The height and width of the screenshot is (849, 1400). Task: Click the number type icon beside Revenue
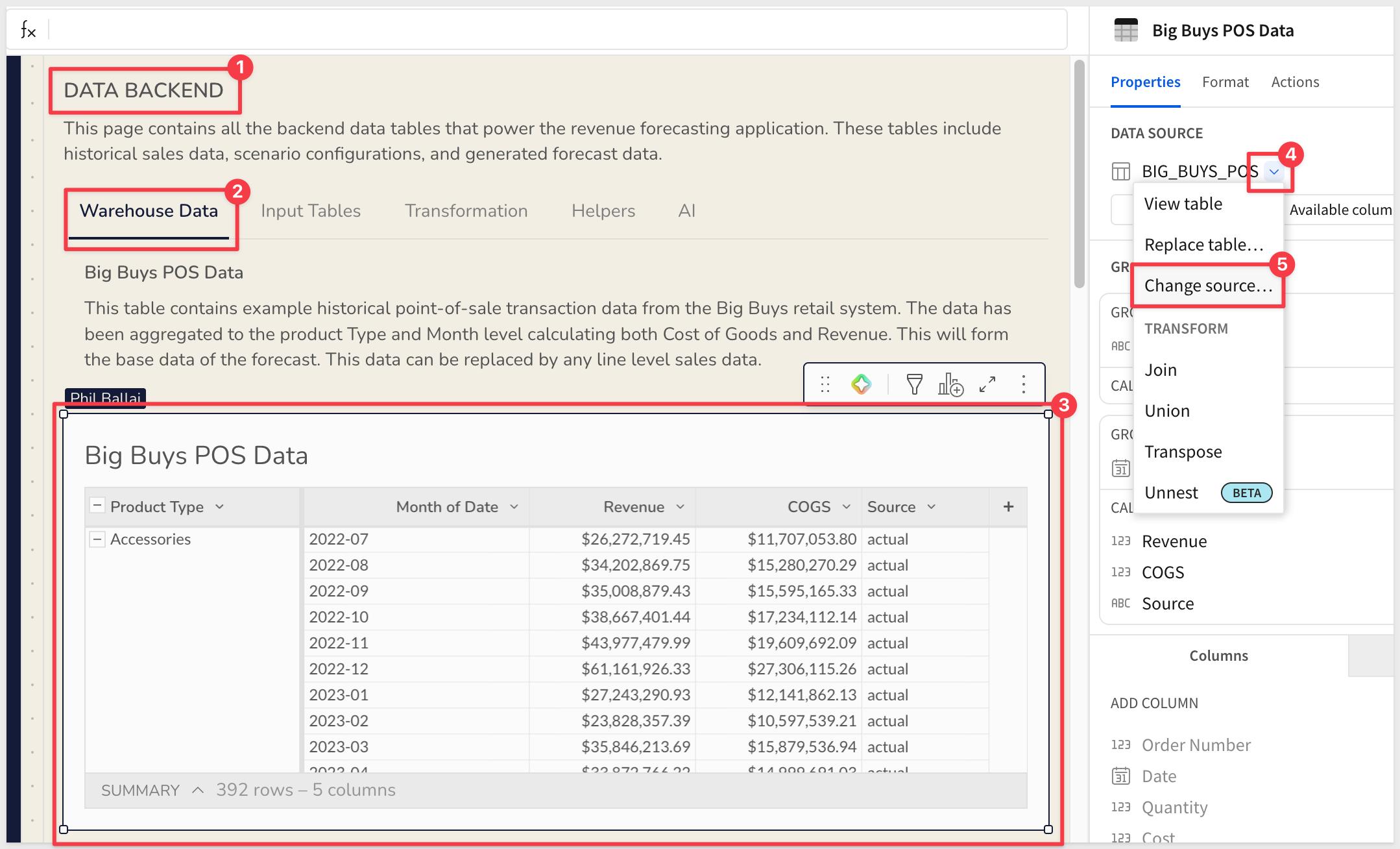[1121, 541]
